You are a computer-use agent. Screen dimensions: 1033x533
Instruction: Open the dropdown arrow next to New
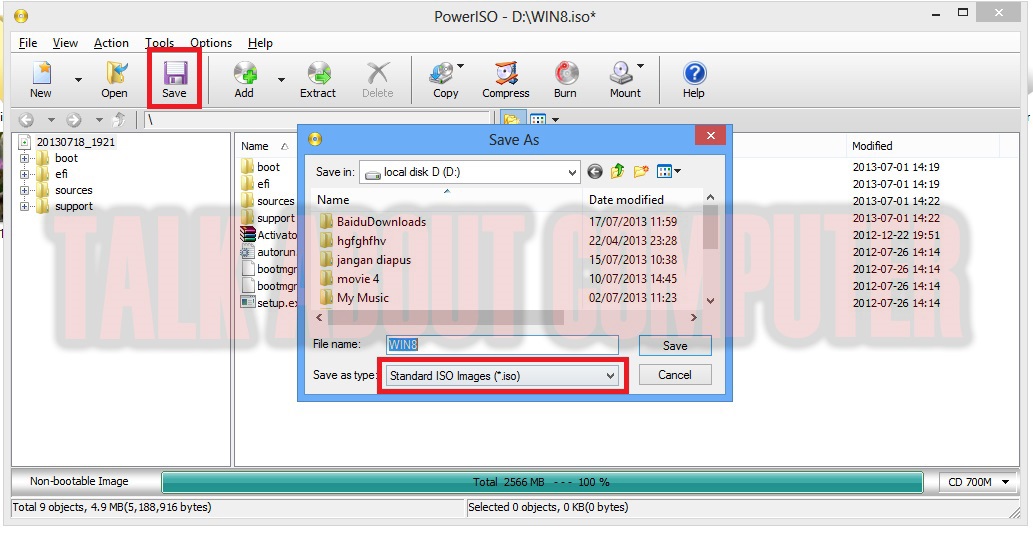click(x=78, y=80)
